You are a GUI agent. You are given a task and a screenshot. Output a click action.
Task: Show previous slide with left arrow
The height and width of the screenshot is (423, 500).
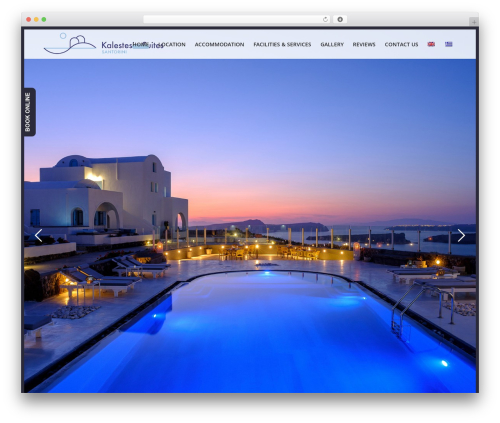point(38,235)
